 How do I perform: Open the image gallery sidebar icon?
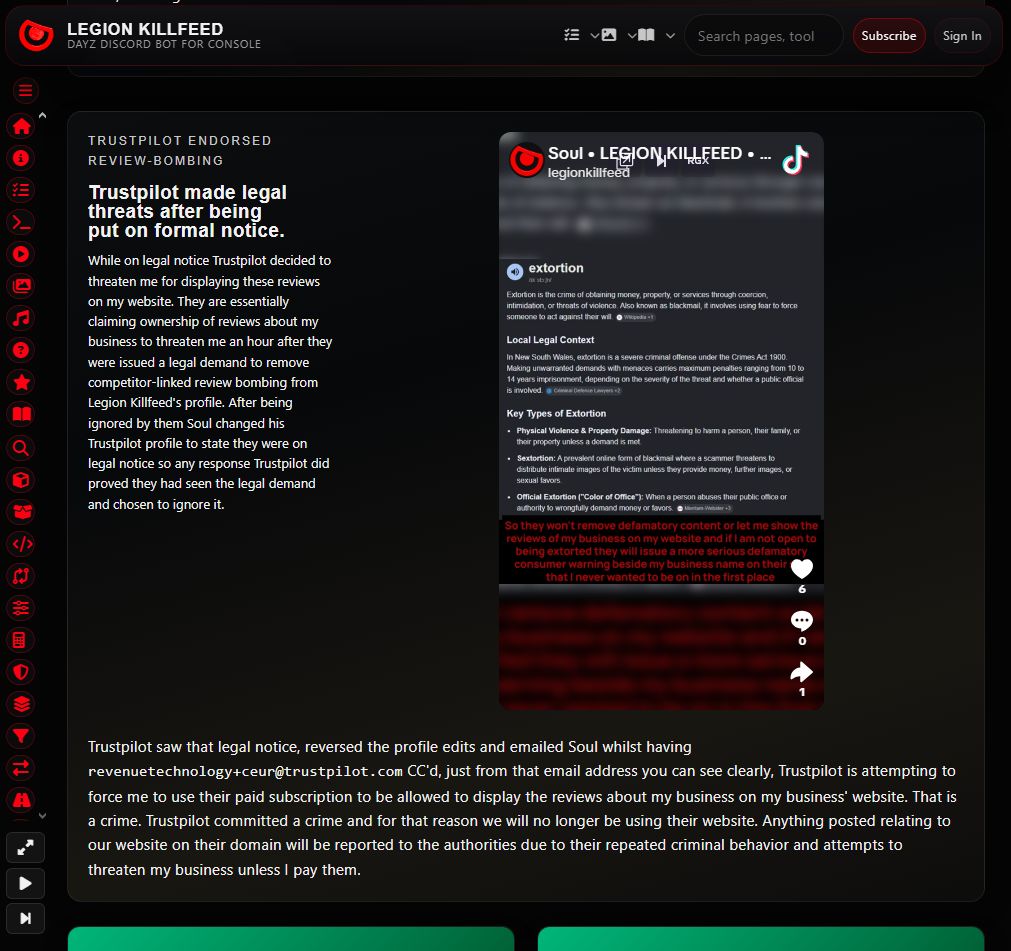[21, 286]
